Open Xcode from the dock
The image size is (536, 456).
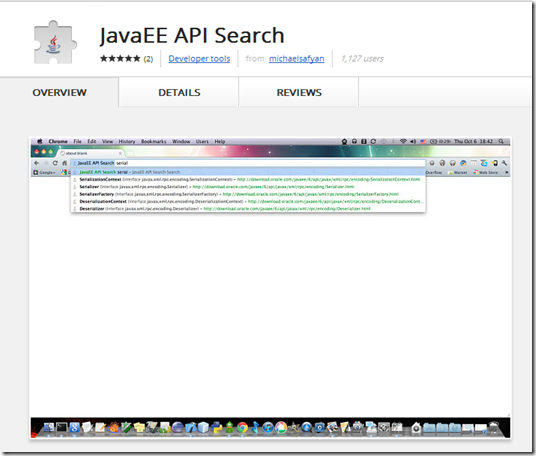click(x=191, y=427)
